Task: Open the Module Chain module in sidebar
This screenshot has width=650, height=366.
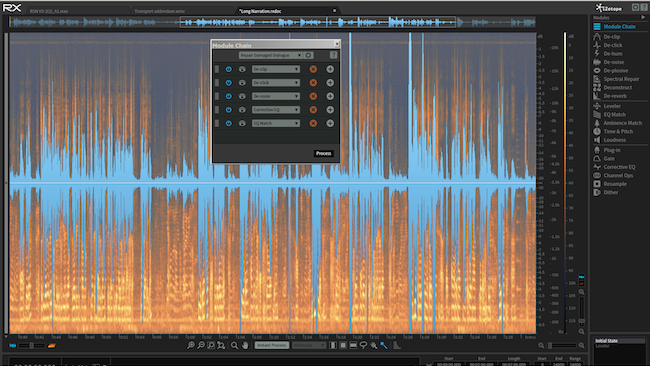Action: (614, 27)
